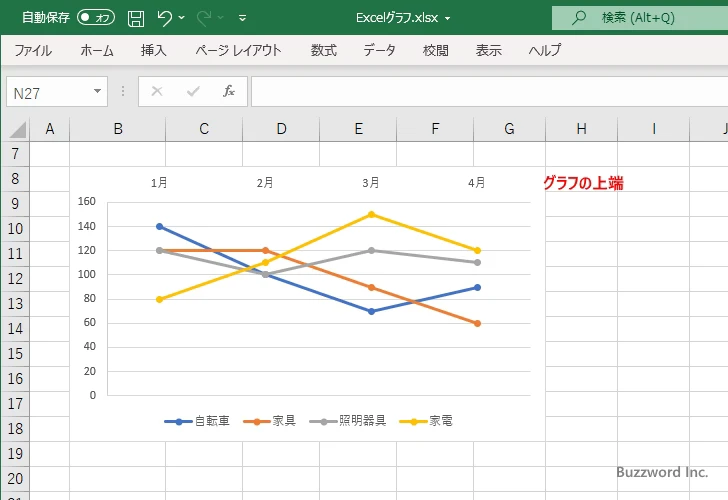
Task: Click the blue 自転車 data point at 140
Action: click(159, 227)
